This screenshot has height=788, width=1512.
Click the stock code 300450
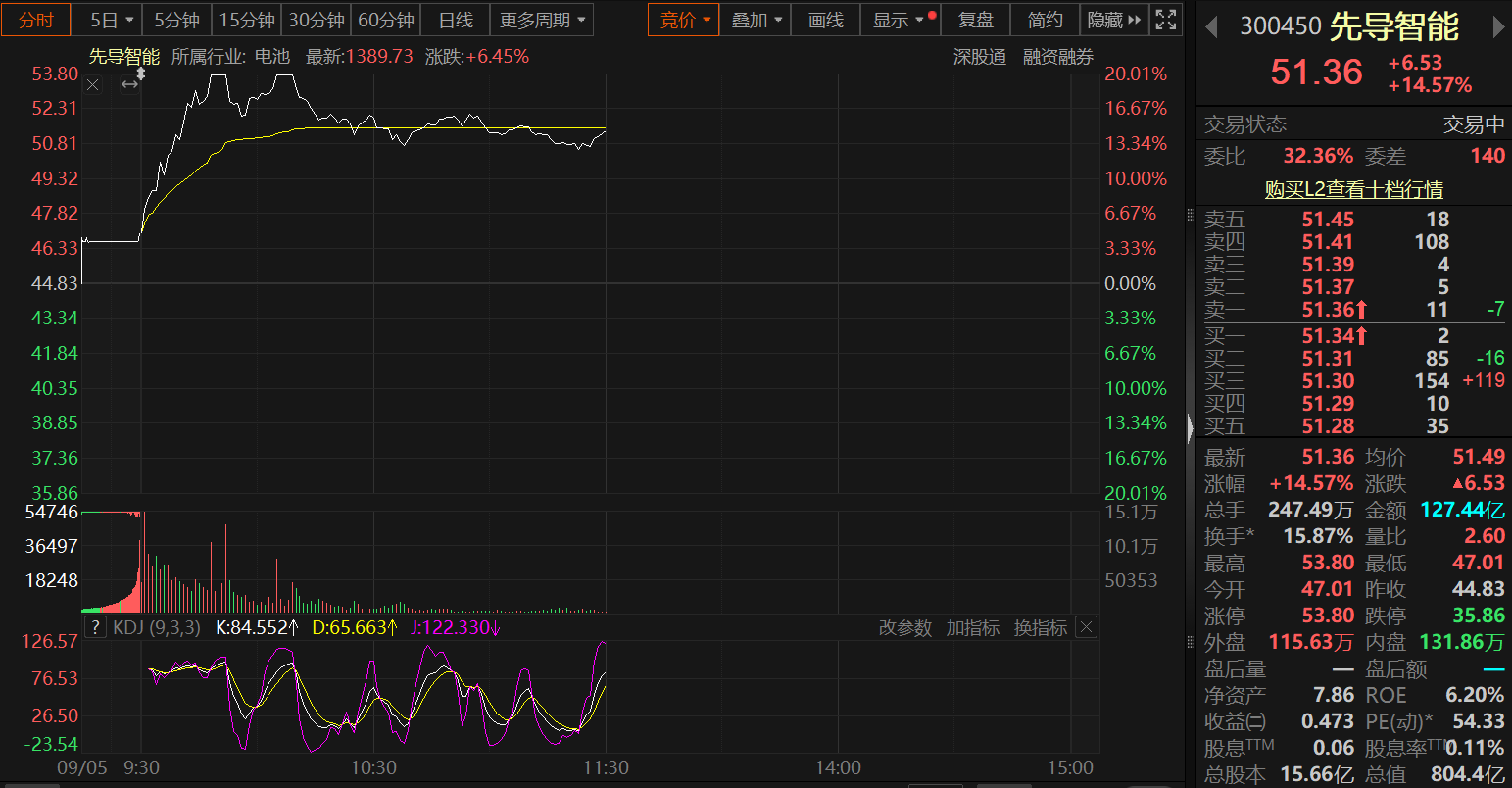click(1281, 26)
